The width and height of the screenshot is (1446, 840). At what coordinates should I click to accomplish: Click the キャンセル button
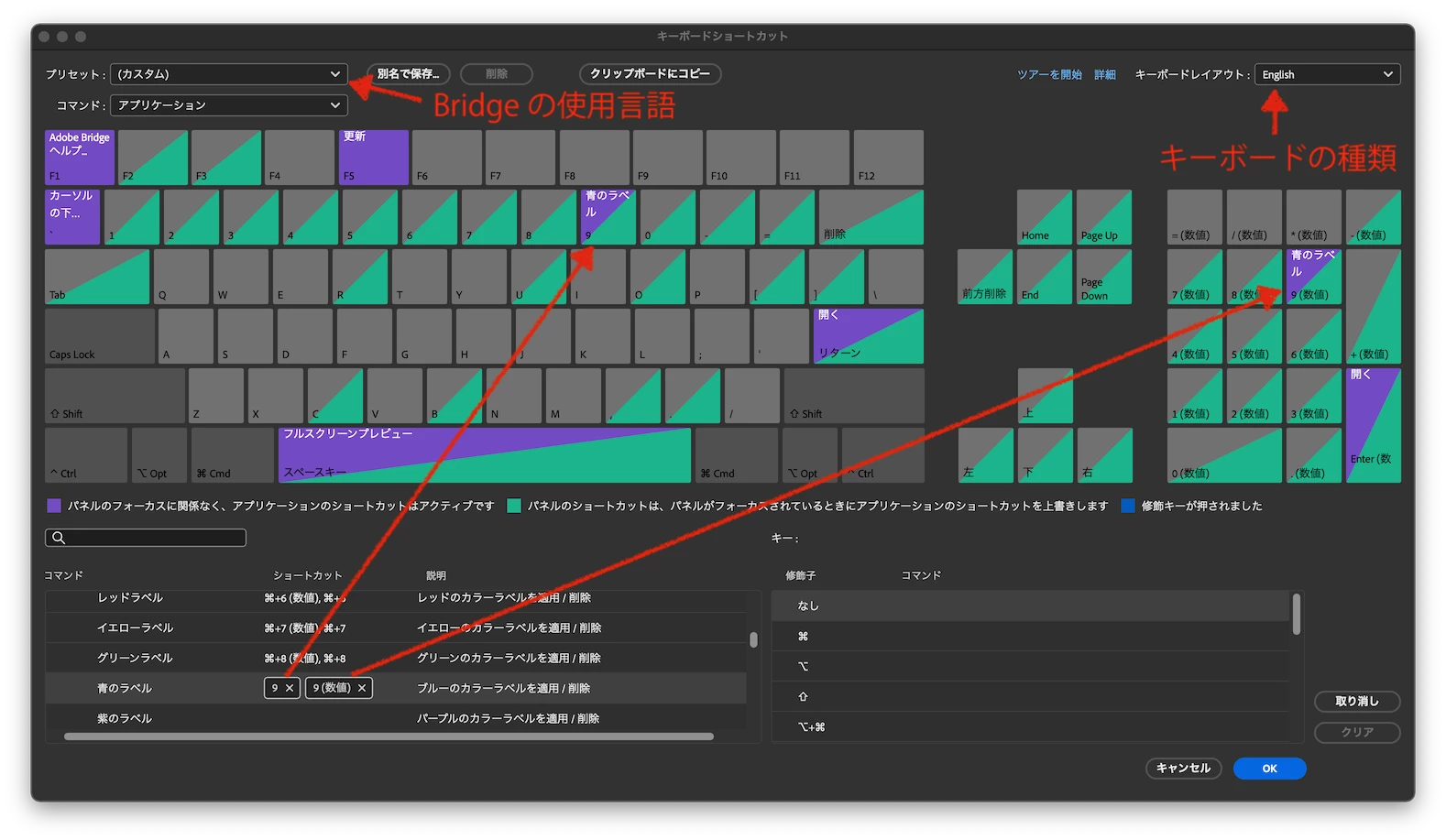[1183, 769]
